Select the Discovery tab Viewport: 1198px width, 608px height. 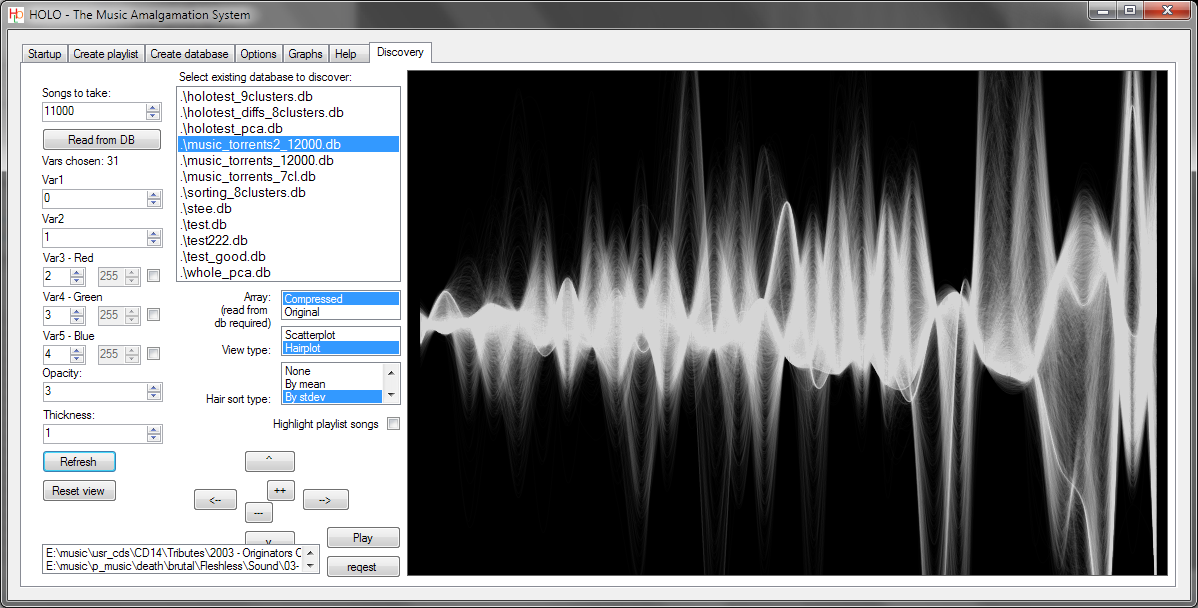[x=400, y=52]
